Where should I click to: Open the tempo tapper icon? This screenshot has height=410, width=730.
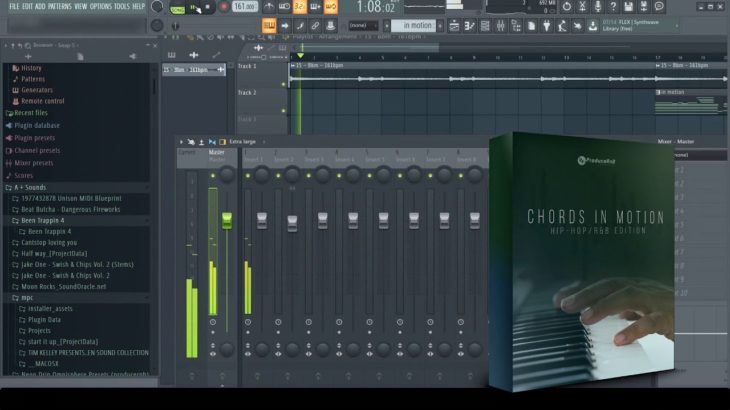coord(562,26)
